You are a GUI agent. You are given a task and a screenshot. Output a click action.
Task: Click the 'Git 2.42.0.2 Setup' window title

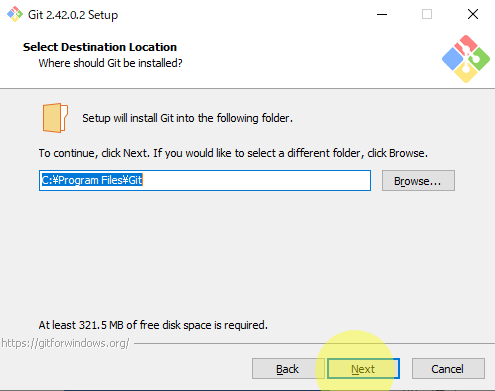[73, 15]
